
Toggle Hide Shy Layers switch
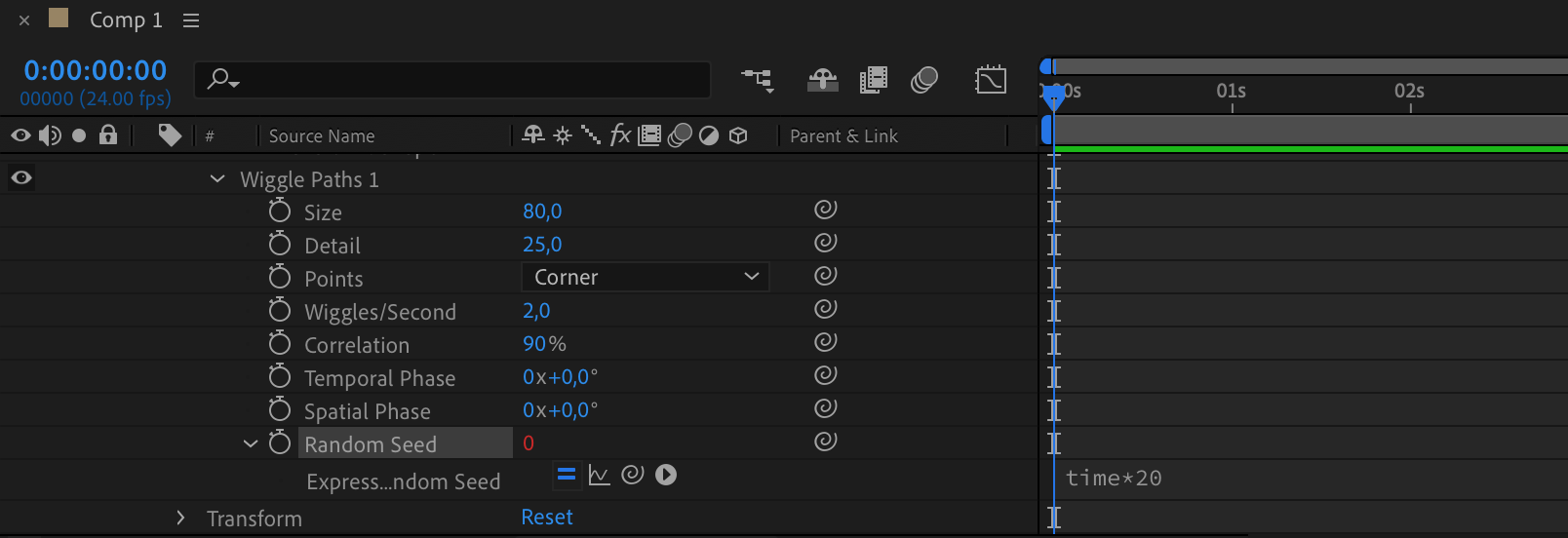pos(823,80)
